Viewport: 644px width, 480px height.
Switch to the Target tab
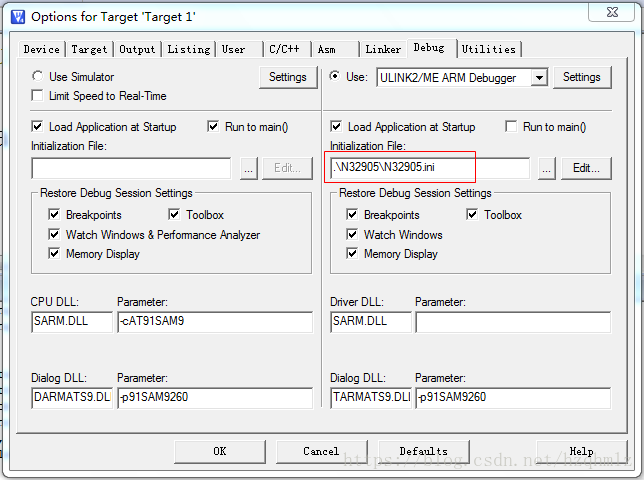(x=89, y=49)
